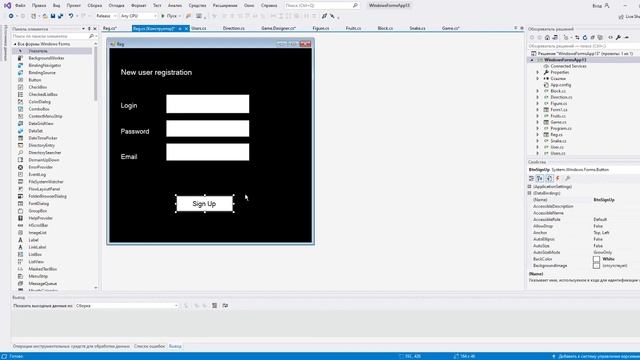Collapse the WindowsFormsApp13 project node
Image resolution: width=640 pixels, height=360 pixels.
[x=532, y=60]
